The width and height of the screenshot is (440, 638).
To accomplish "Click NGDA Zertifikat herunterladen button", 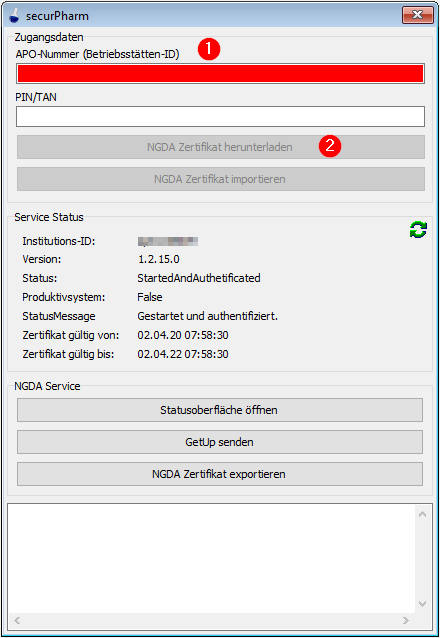I will (221, 147).
